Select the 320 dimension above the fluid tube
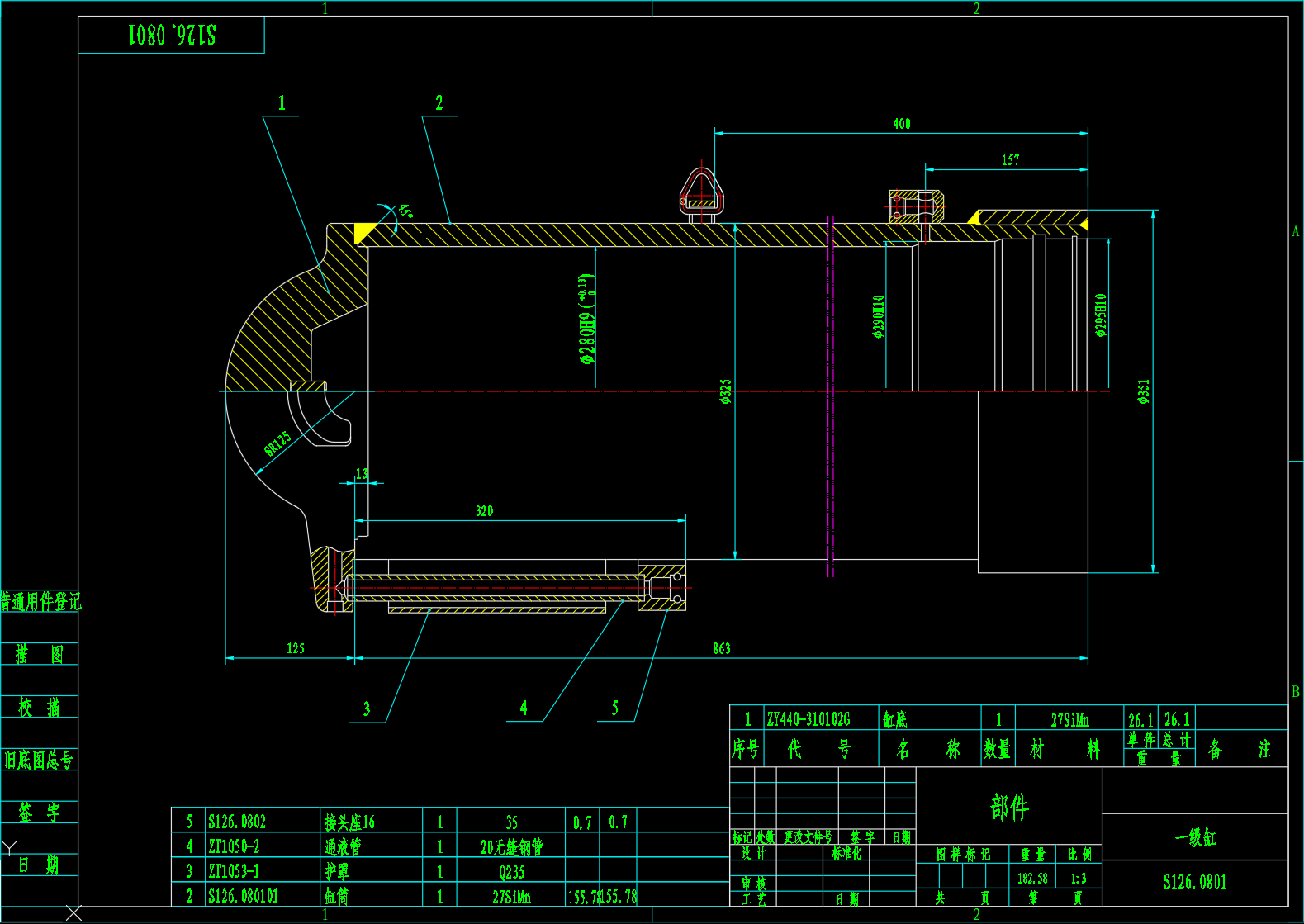 click(484, 511)
